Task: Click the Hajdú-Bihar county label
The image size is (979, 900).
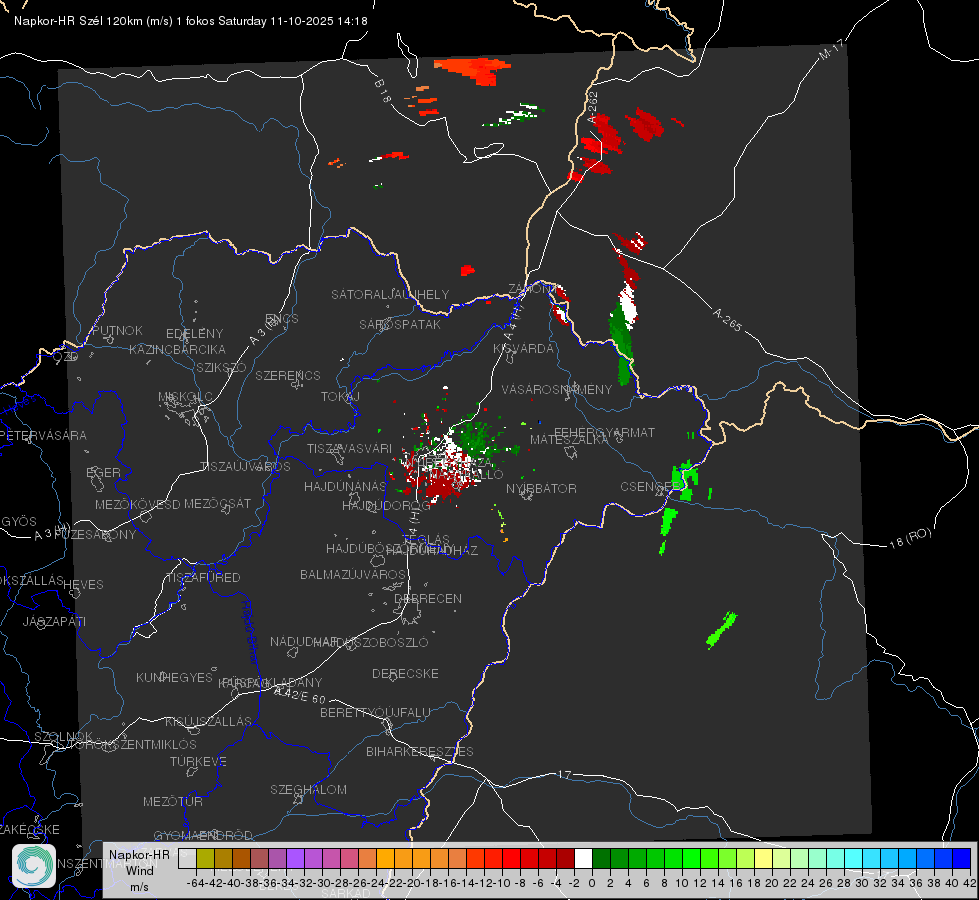Action: (250, 632)
